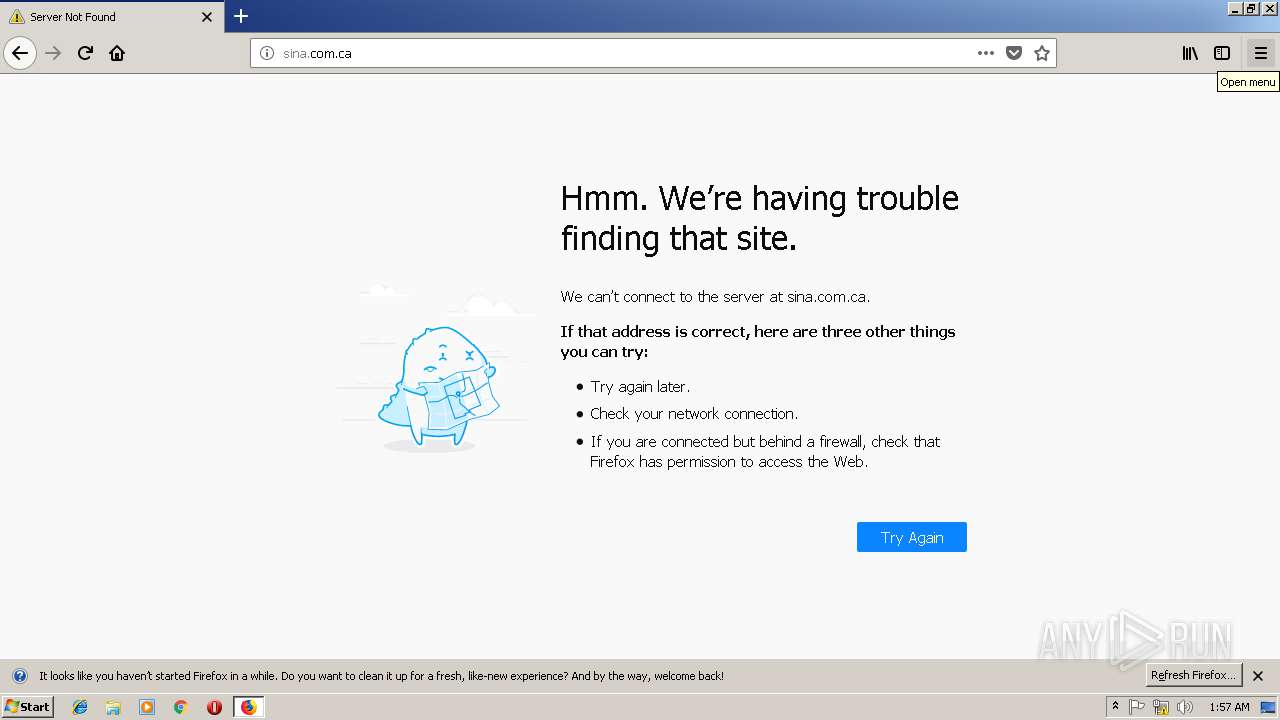Image resolution: width=1280 pixels, height=720 pixels.
Task: Restore down the Firefox window
Action: 1251,8
